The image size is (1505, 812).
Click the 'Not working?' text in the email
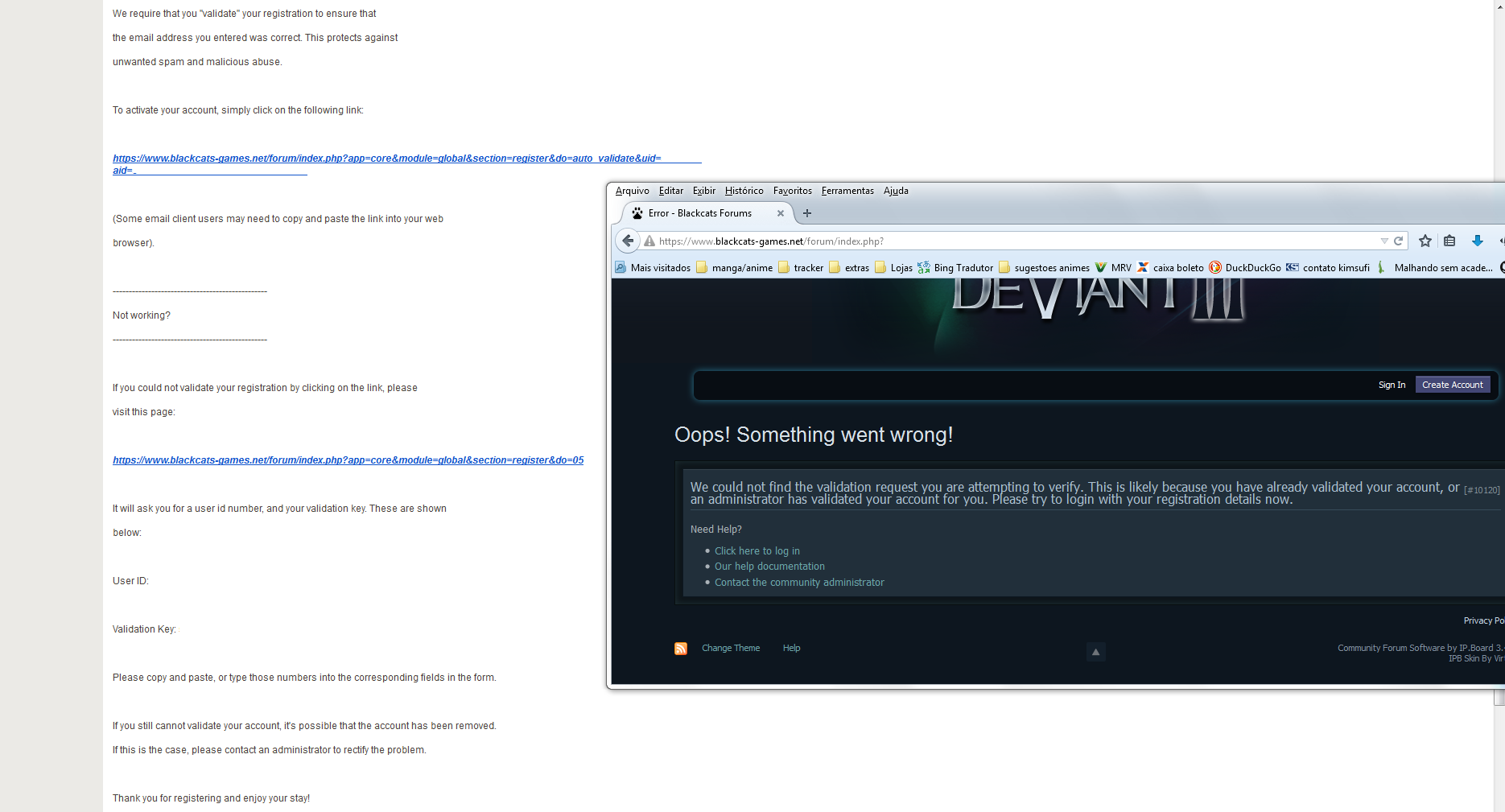[142, 315]
